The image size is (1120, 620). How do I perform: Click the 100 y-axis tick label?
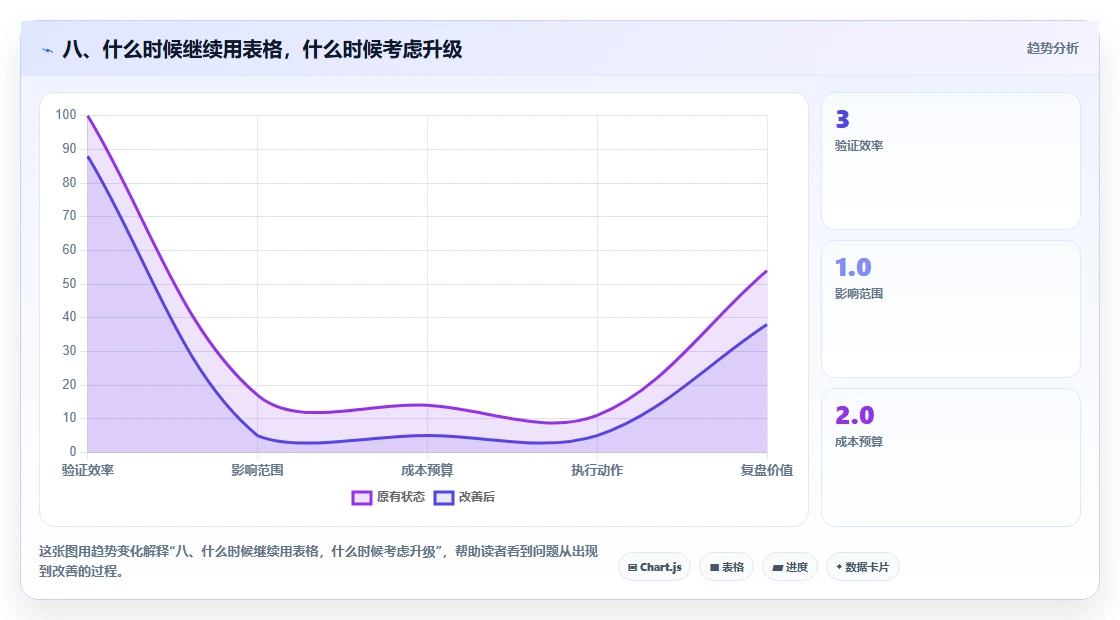pyautogui.click(x=66, y=115)
